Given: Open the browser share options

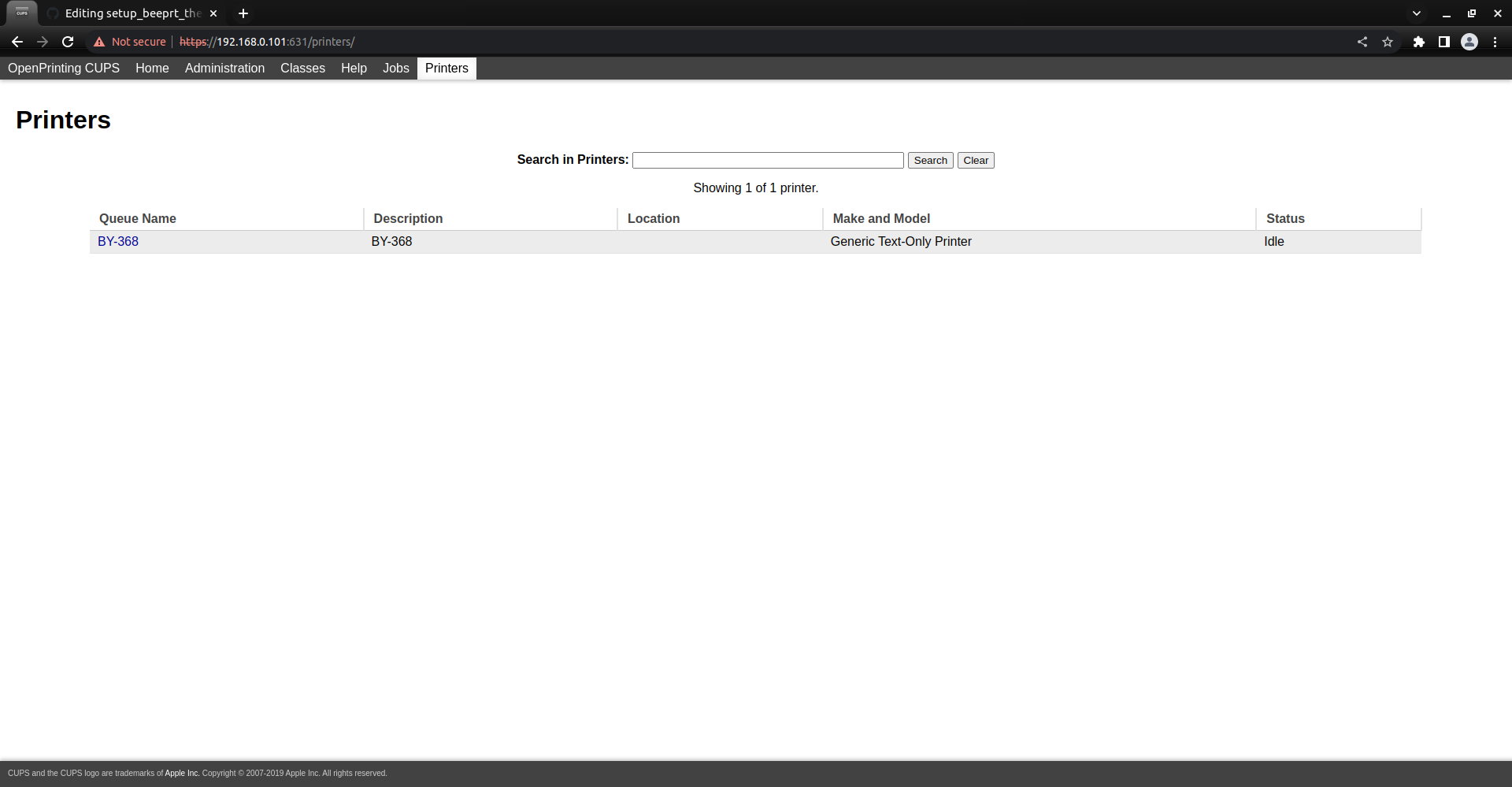Looking at the screenshot, I should [1362, 42].
